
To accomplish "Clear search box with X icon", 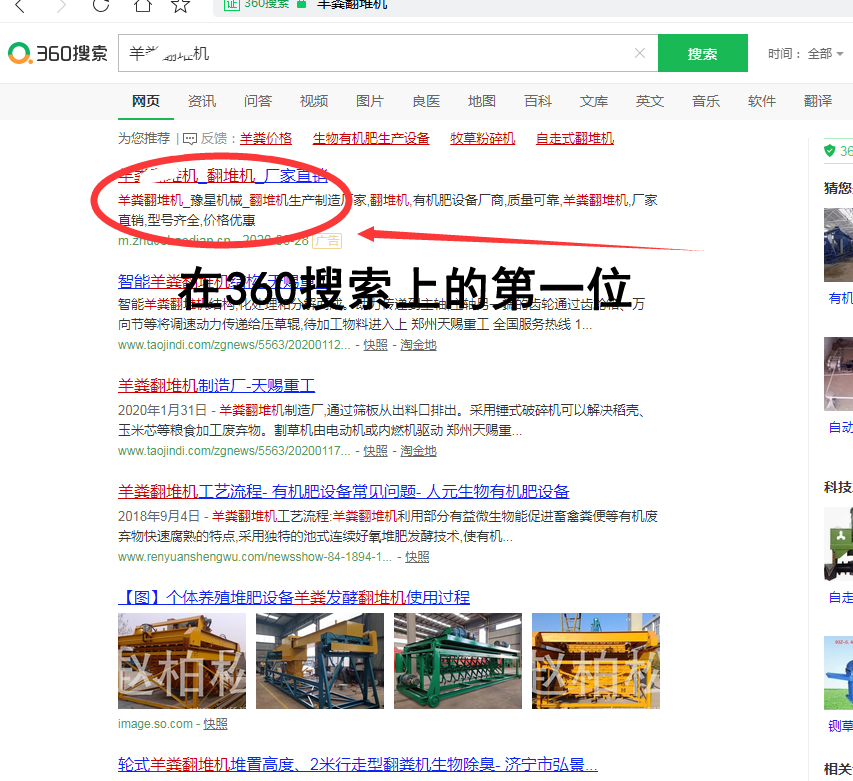I will point(640,53).
